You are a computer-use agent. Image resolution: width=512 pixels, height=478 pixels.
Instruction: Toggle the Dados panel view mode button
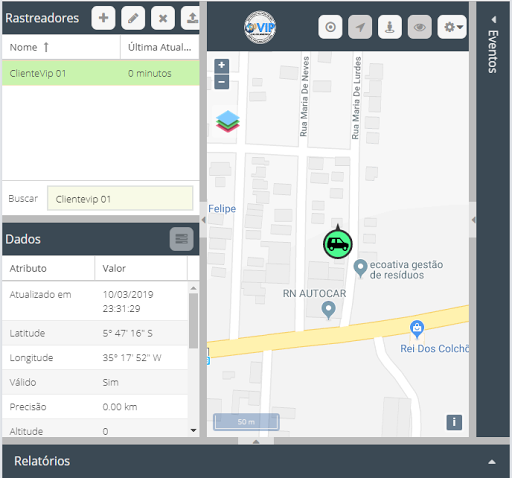click(x=181, y=239)
